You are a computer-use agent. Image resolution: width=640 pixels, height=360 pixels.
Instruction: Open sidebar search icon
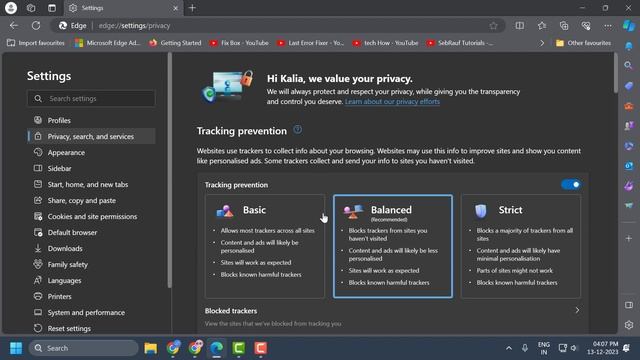coord(629,65)
